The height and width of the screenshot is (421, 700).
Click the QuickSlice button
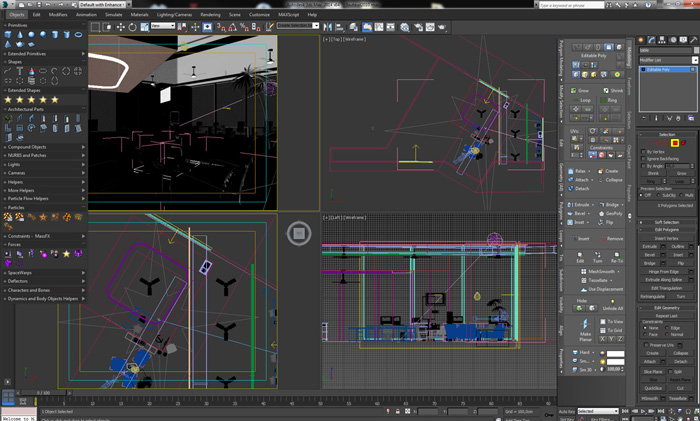coord(653,388)
